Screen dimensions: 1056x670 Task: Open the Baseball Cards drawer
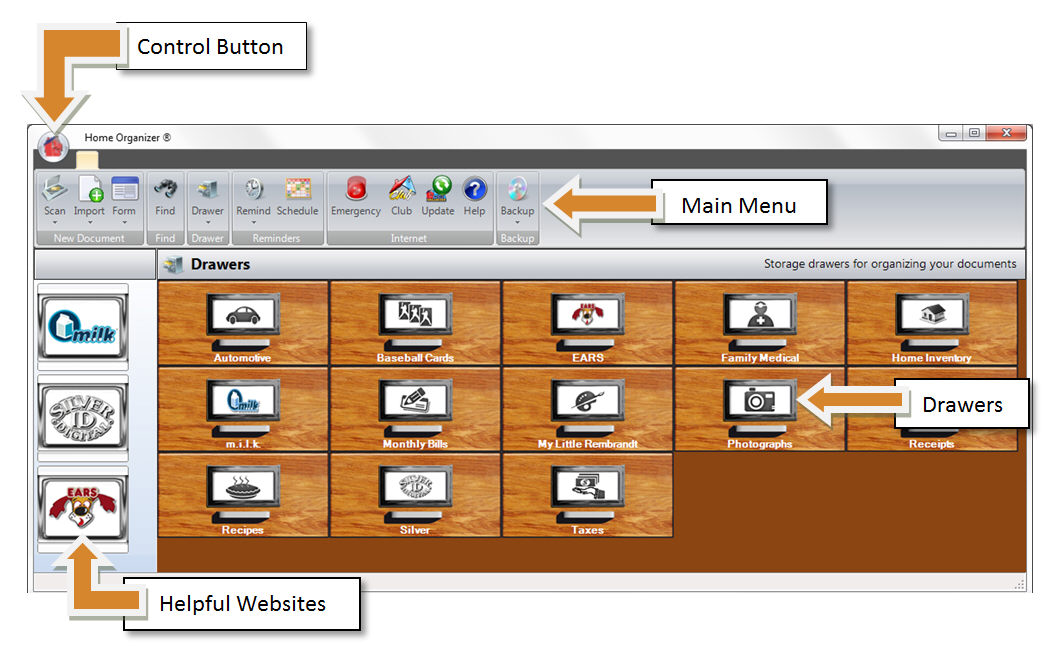[416, 323]
